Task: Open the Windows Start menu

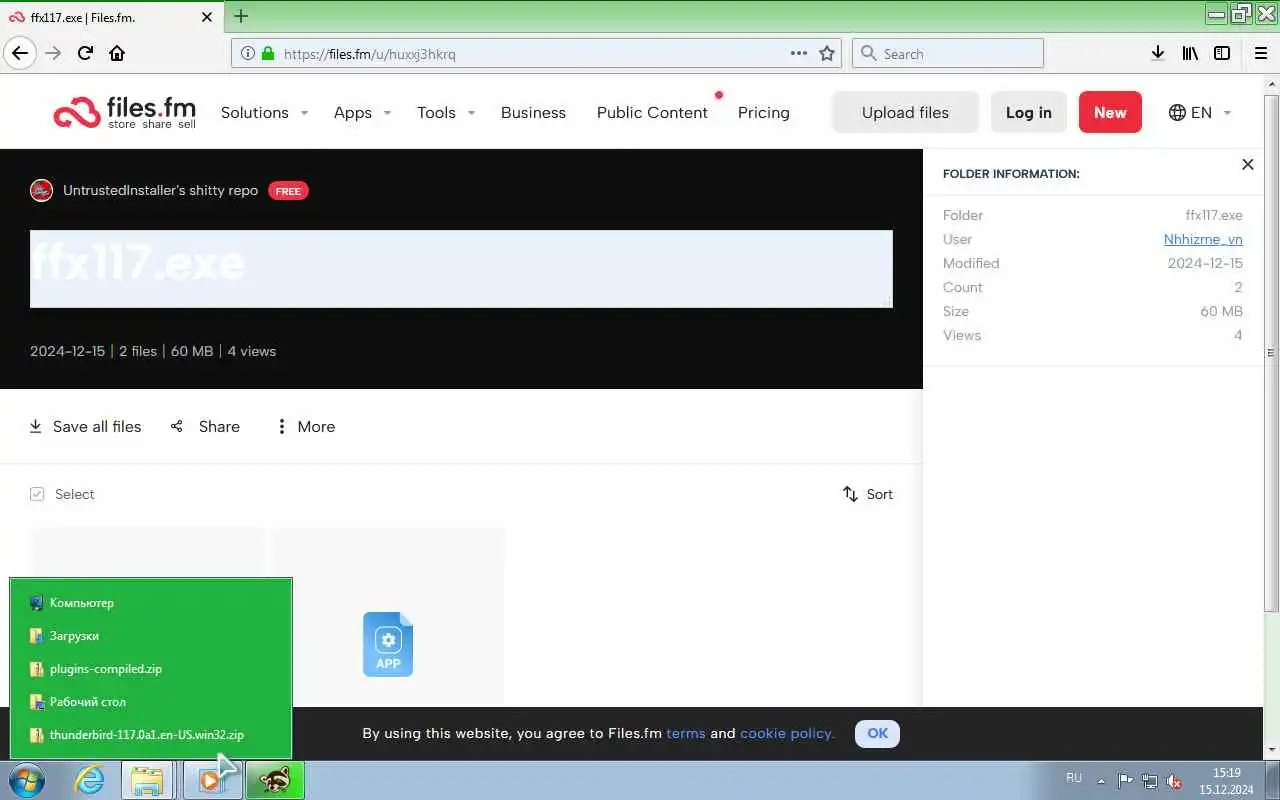Action: (x=28, y=780)
